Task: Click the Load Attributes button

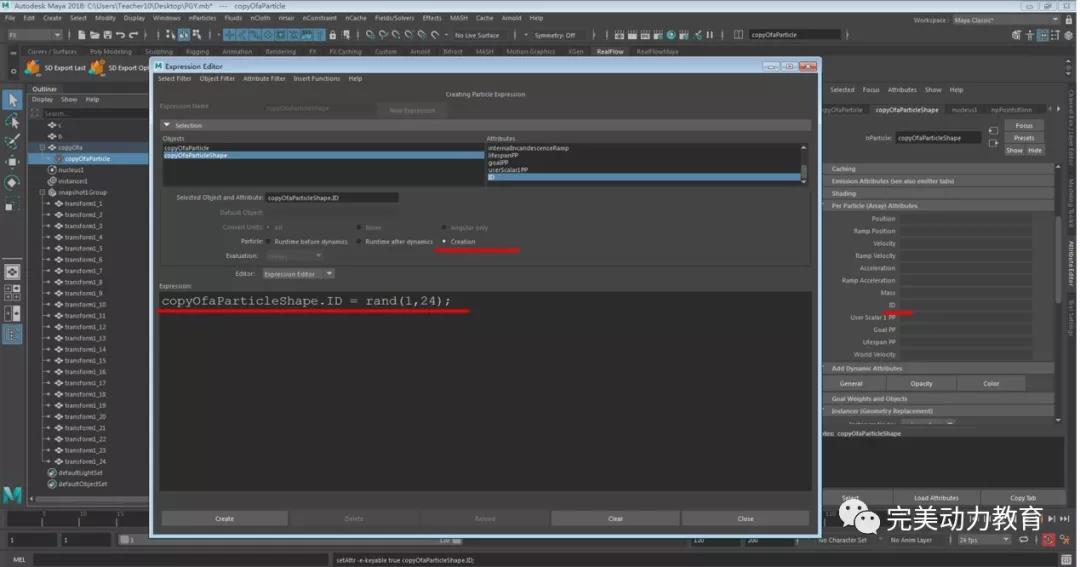Action: (936, 497)
